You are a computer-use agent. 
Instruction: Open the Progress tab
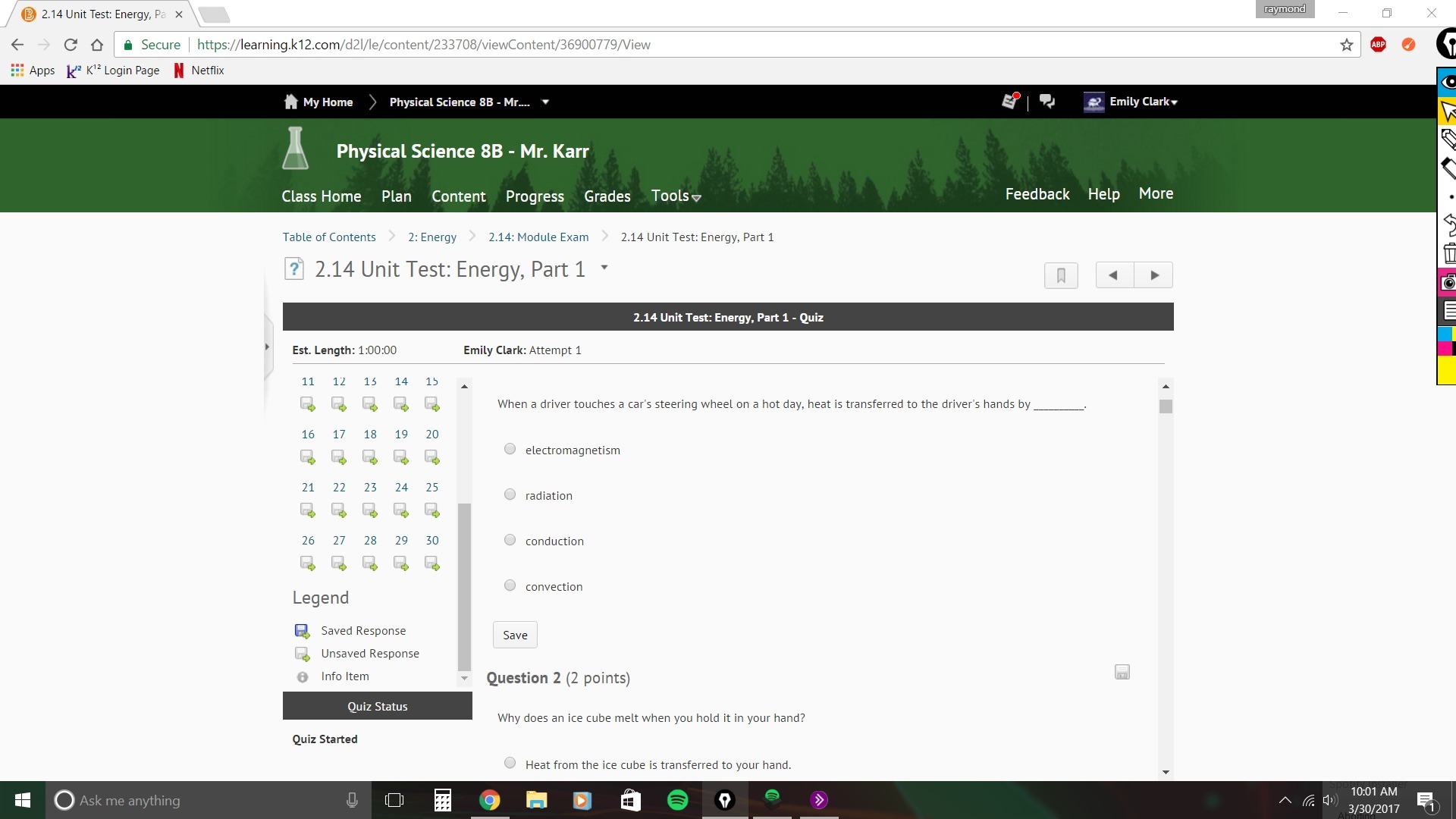pyautogui.click(x=535, y=196)
